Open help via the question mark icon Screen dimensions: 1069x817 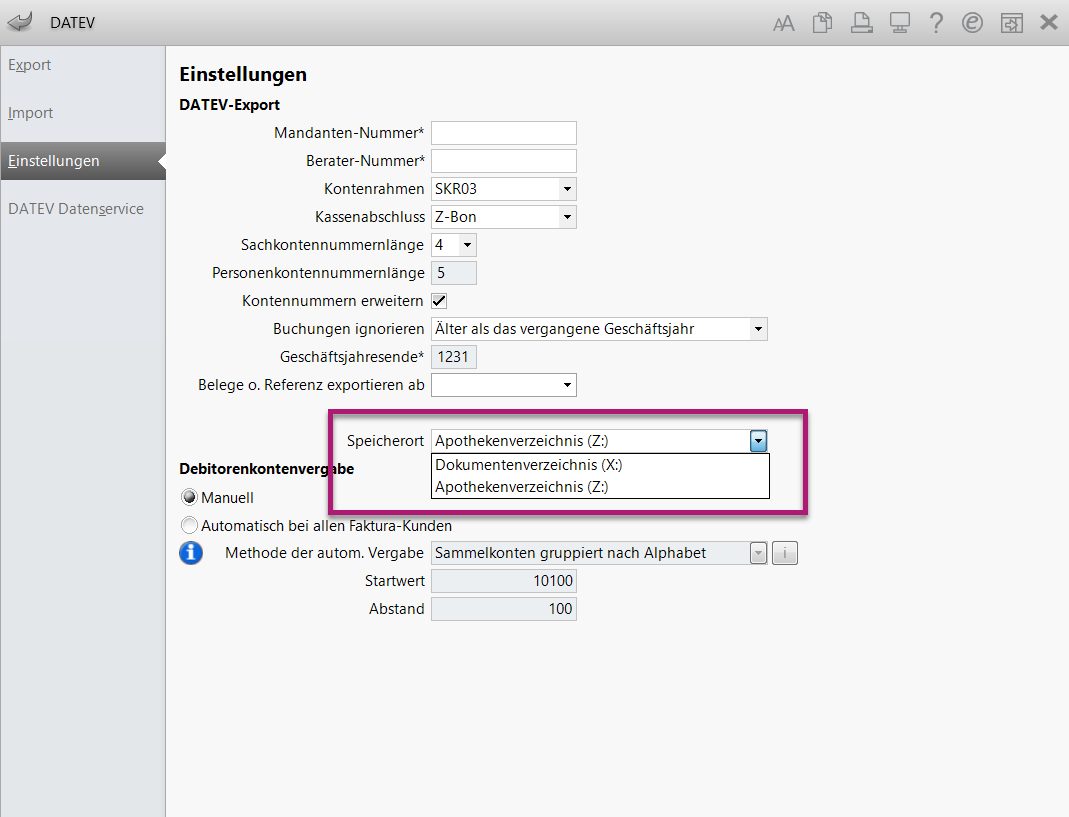tap(936, 23)
